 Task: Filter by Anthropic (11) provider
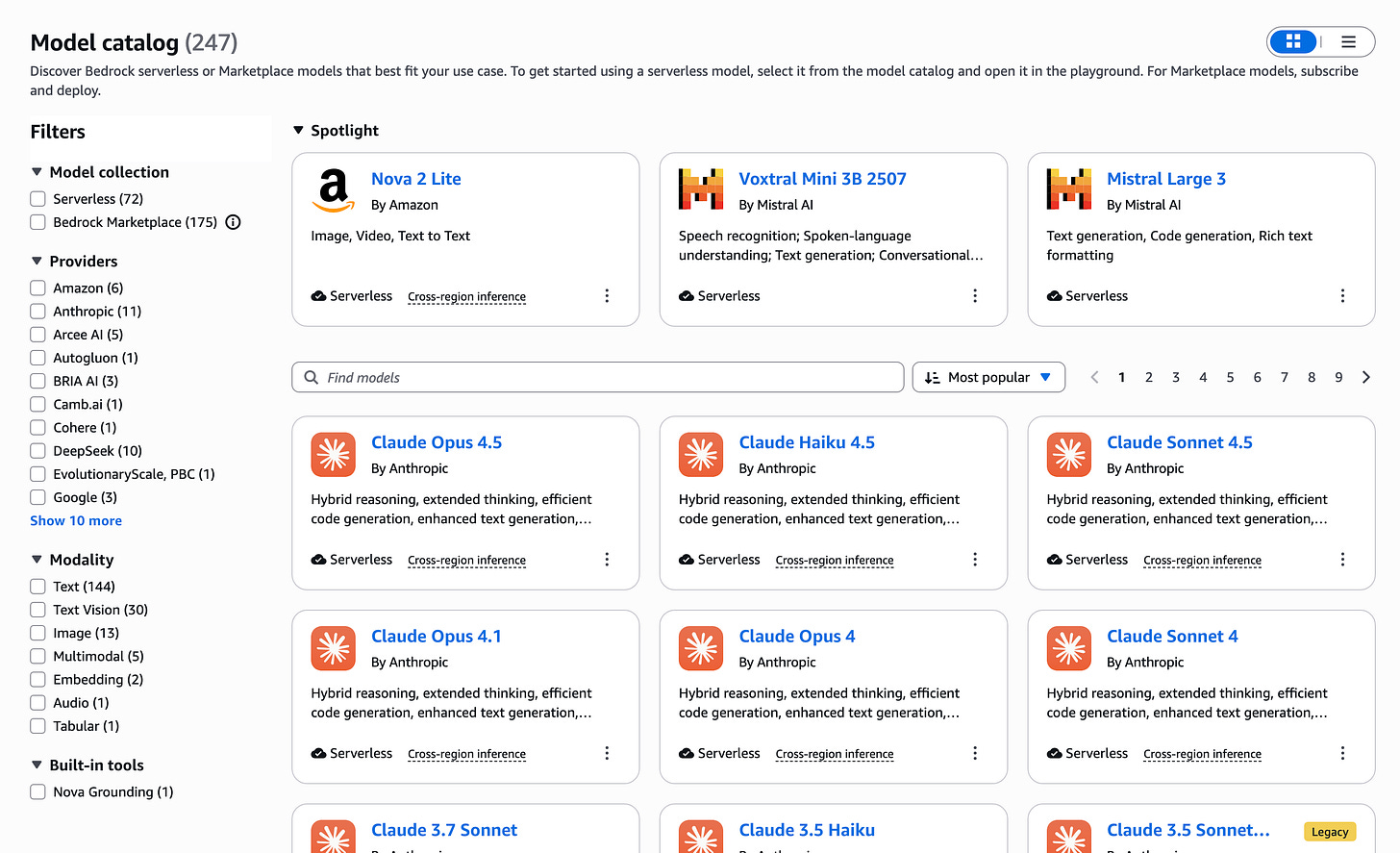coord(38,312)
